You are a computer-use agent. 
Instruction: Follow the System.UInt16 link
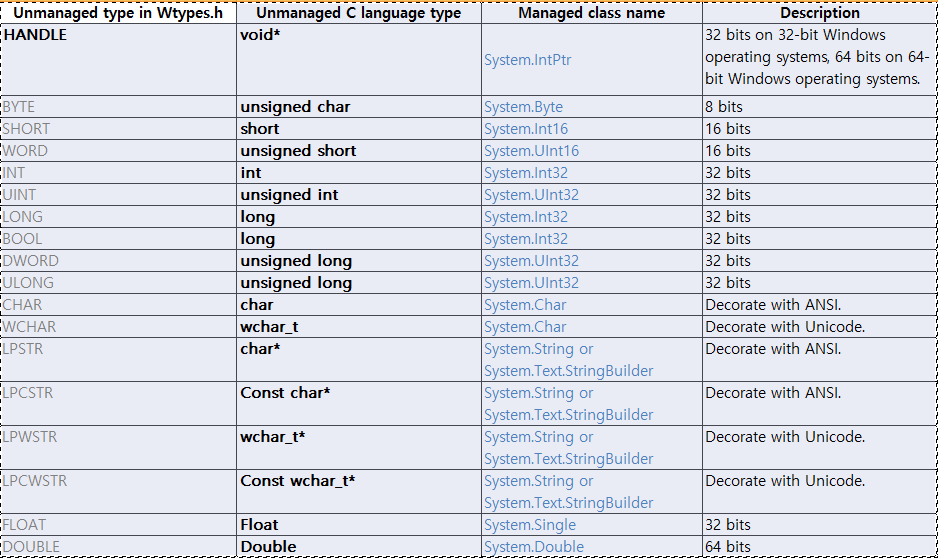click(531, 151)
